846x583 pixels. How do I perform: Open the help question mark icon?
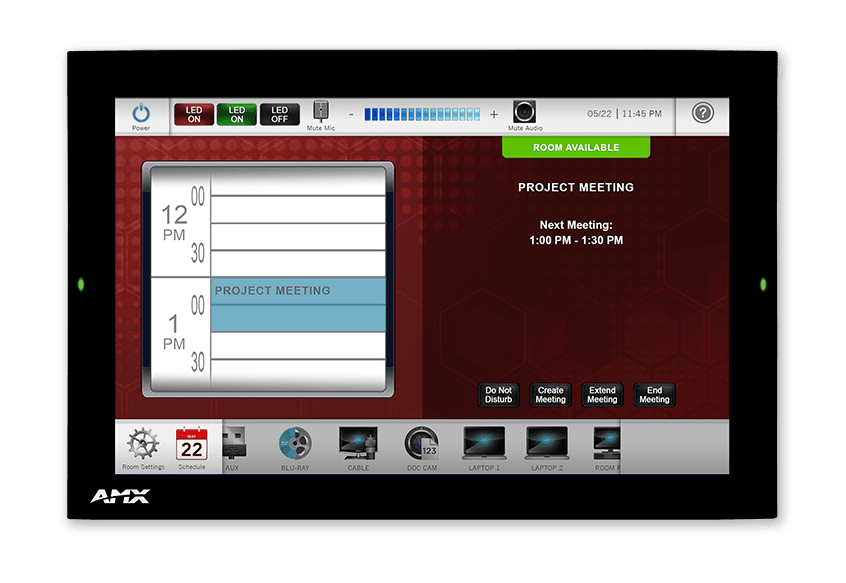[703, 113]
